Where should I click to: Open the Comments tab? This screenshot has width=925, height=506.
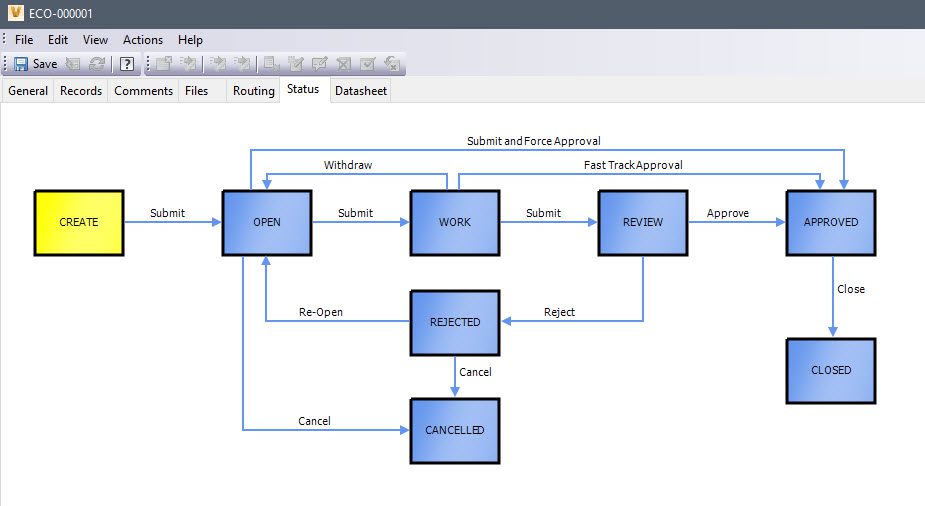tap(144, 91)
